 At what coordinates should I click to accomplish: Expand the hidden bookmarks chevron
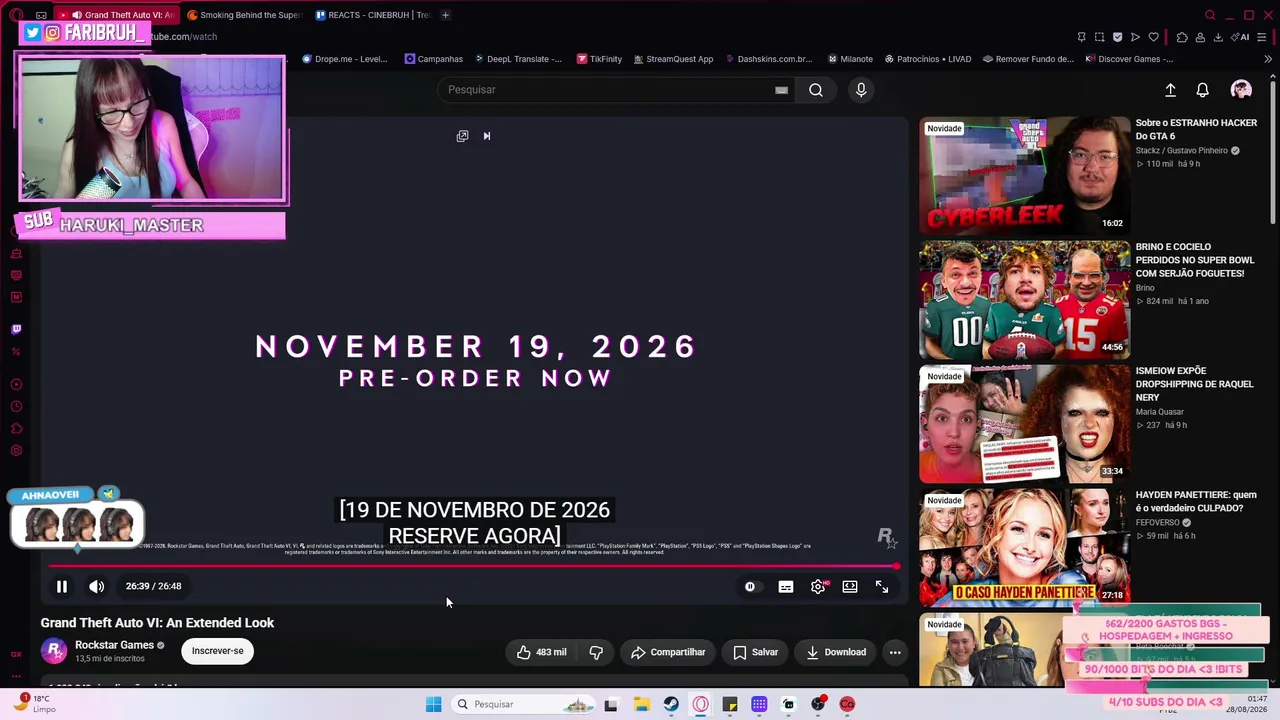click(x=1268, y=59)
